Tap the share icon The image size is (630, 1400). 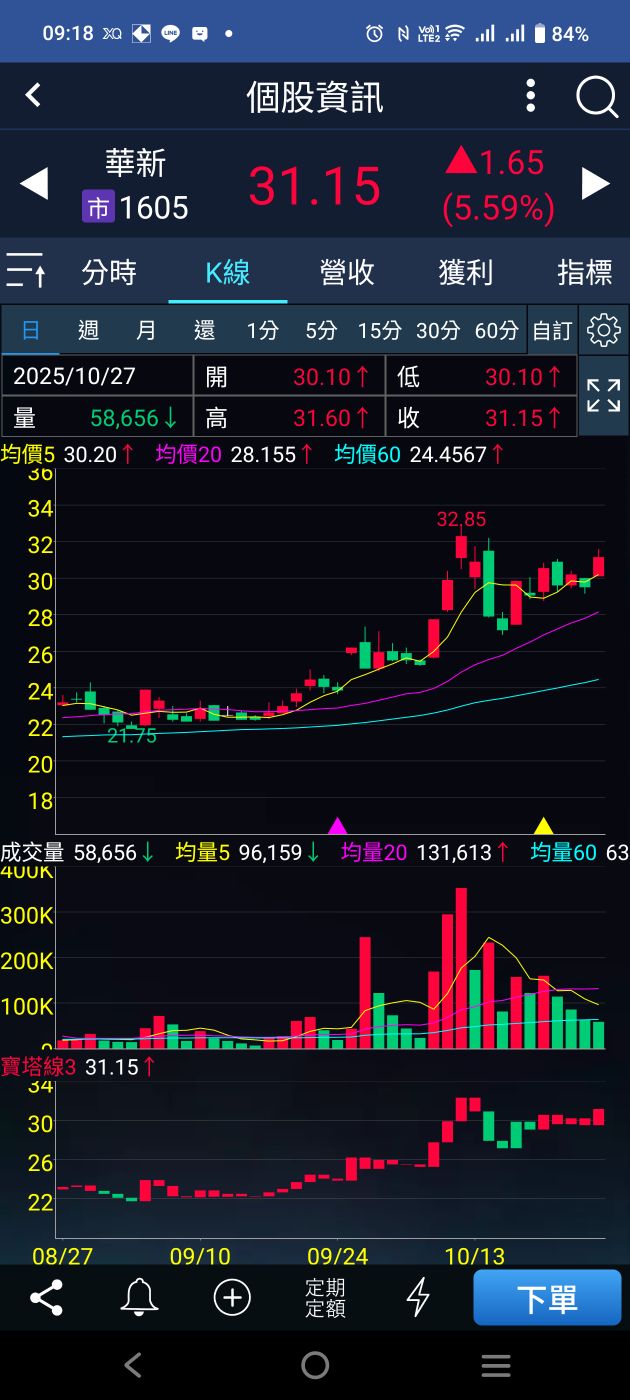point(46,1297)
